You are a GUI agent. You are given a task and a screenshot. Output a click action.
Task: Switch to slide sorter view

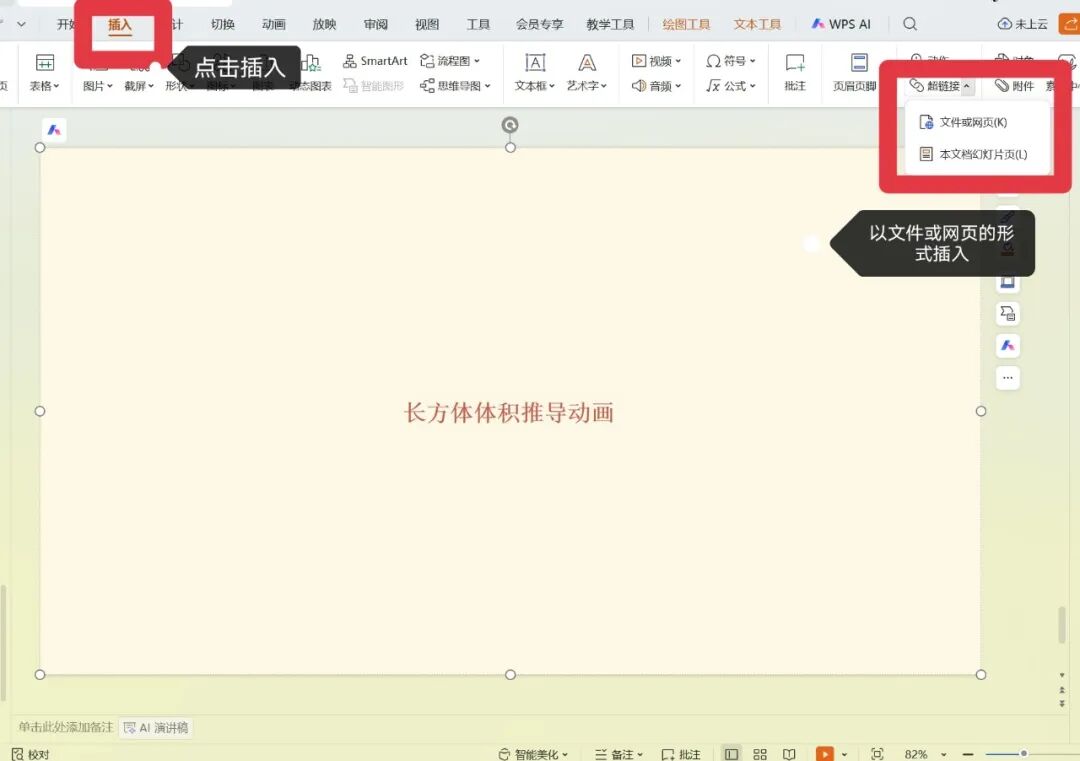coord(760,753)
